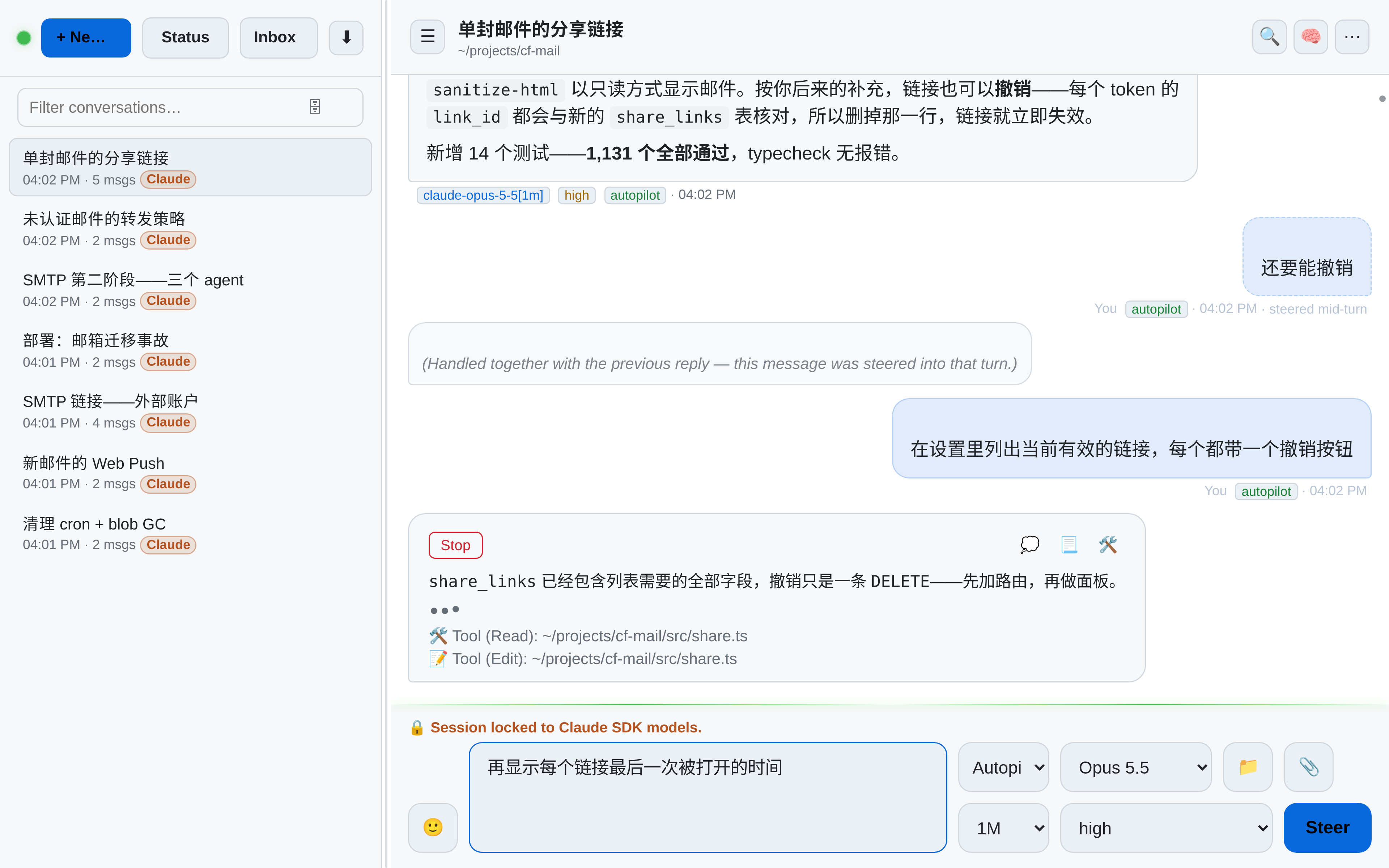1389x868 pixels.
Task: Open the Opus 5.5 model dropdown
Action: pos(1136,767)
